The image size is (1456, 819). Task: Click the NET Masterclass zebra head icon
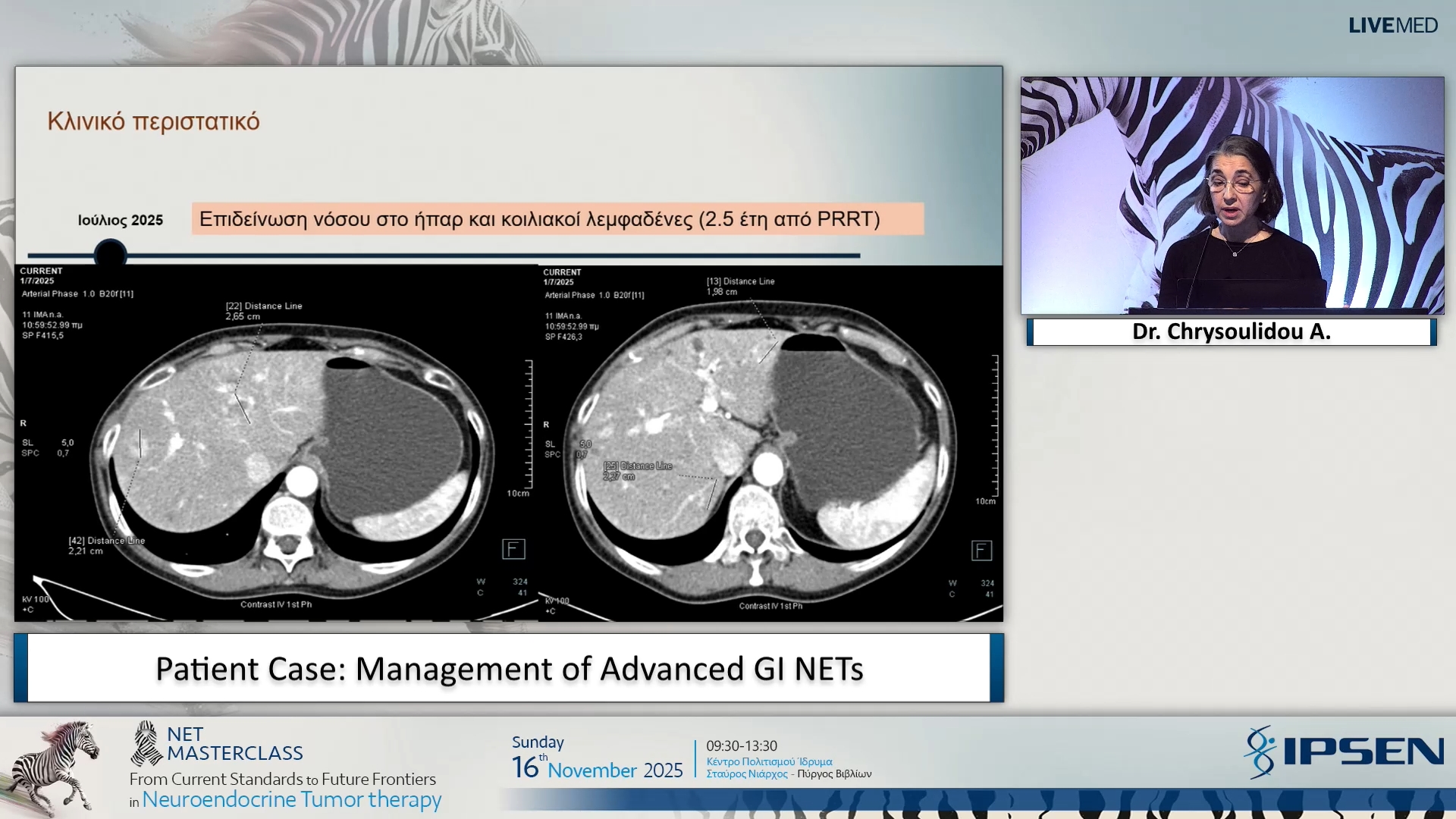(146, 742)
